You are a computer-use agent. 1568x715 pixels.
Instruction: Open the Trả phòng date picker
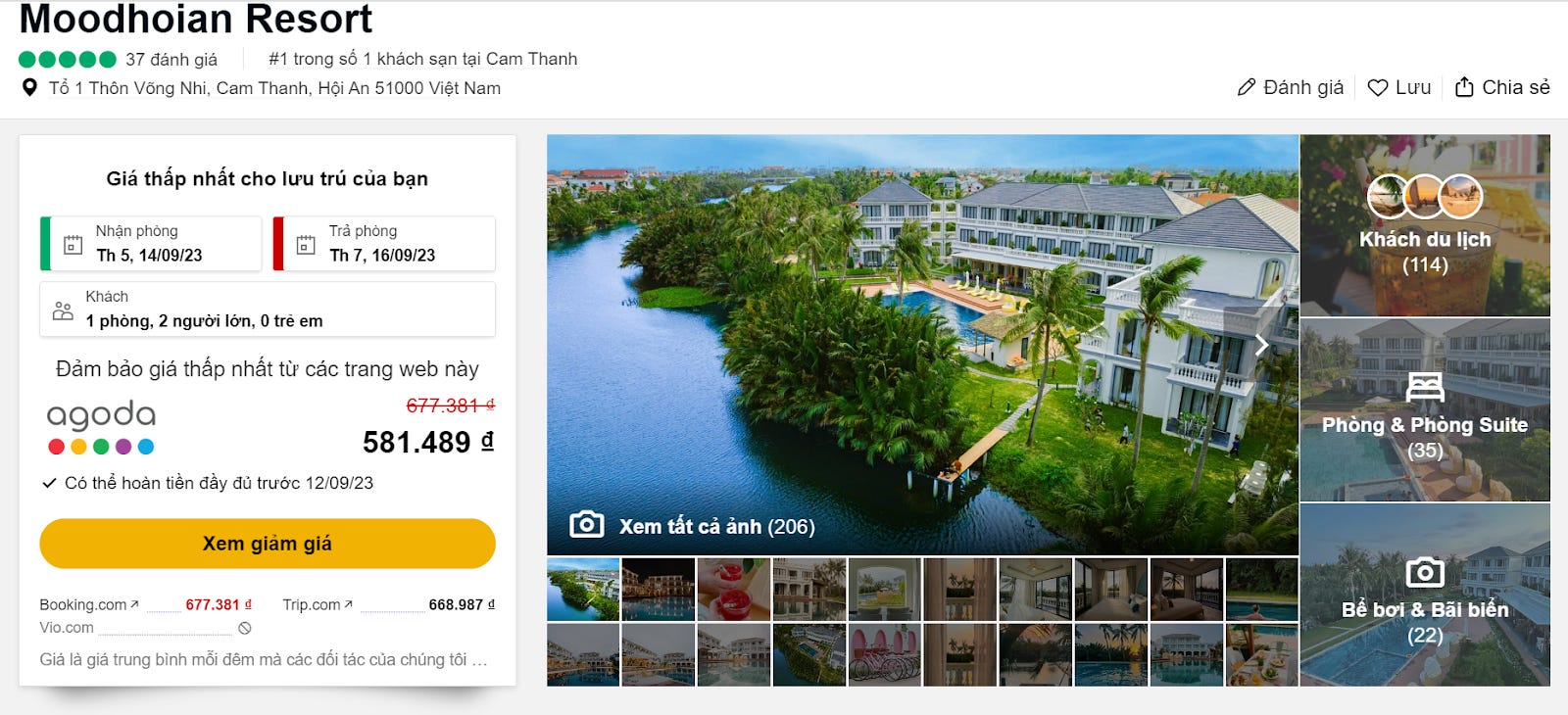[384, 243]
